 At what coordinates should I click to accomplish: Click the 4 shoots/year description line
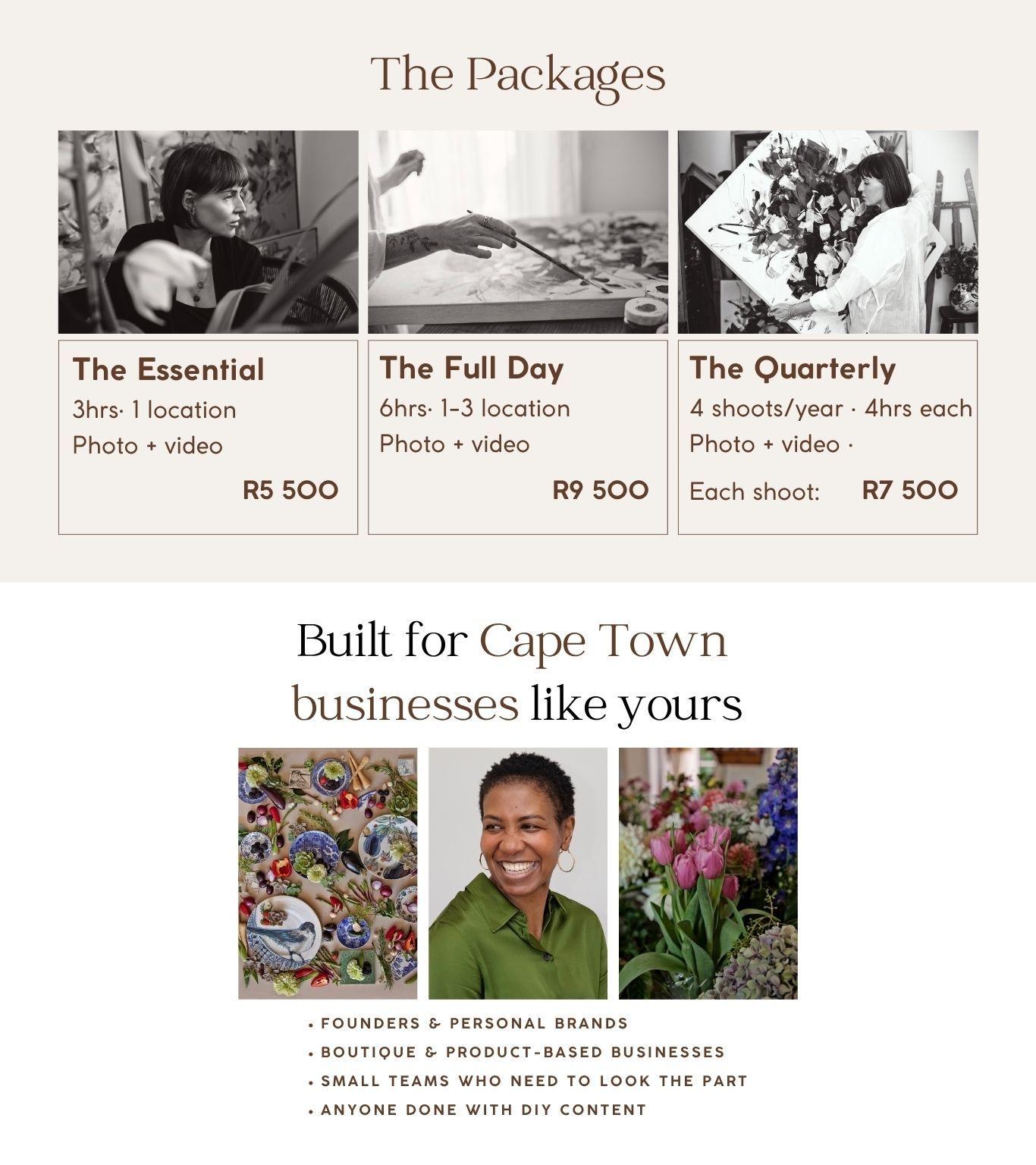click(x=830, y=408)
